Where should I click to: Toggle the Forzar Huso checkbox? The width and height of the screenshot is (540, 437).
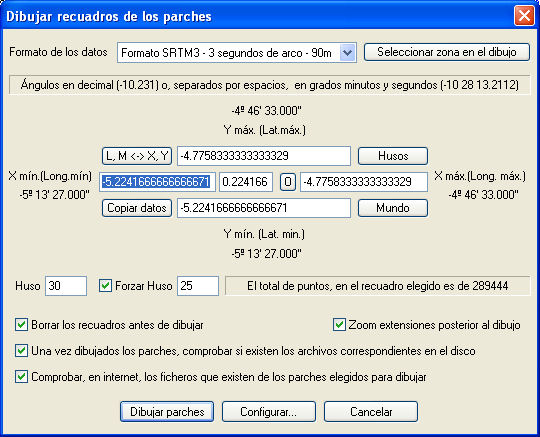tap(105, 286)
